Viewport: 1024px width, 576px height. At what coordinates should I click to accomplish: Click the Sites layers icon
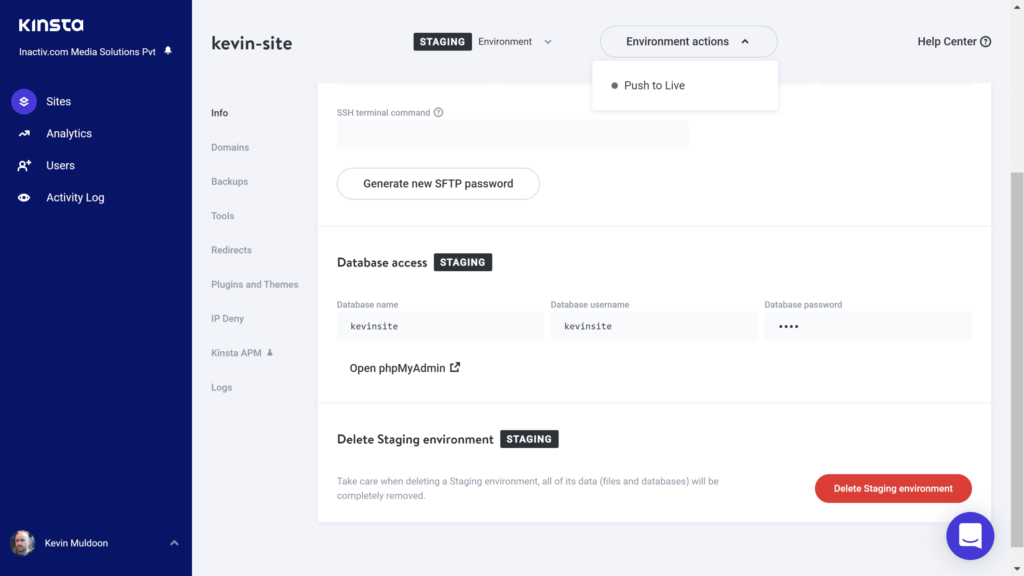[x=24, y=101]
